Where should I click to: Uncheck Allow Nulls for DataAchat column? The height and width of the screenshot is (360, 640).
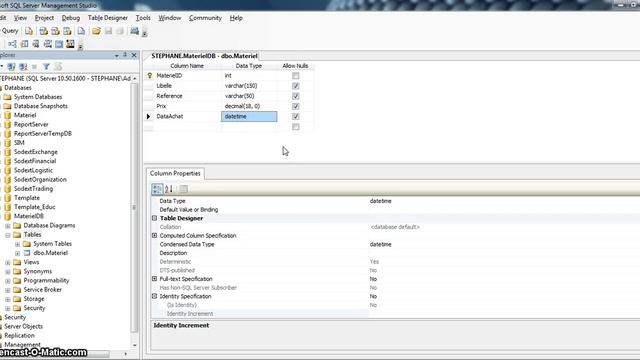pyautogui.click(x=296, y=116)
